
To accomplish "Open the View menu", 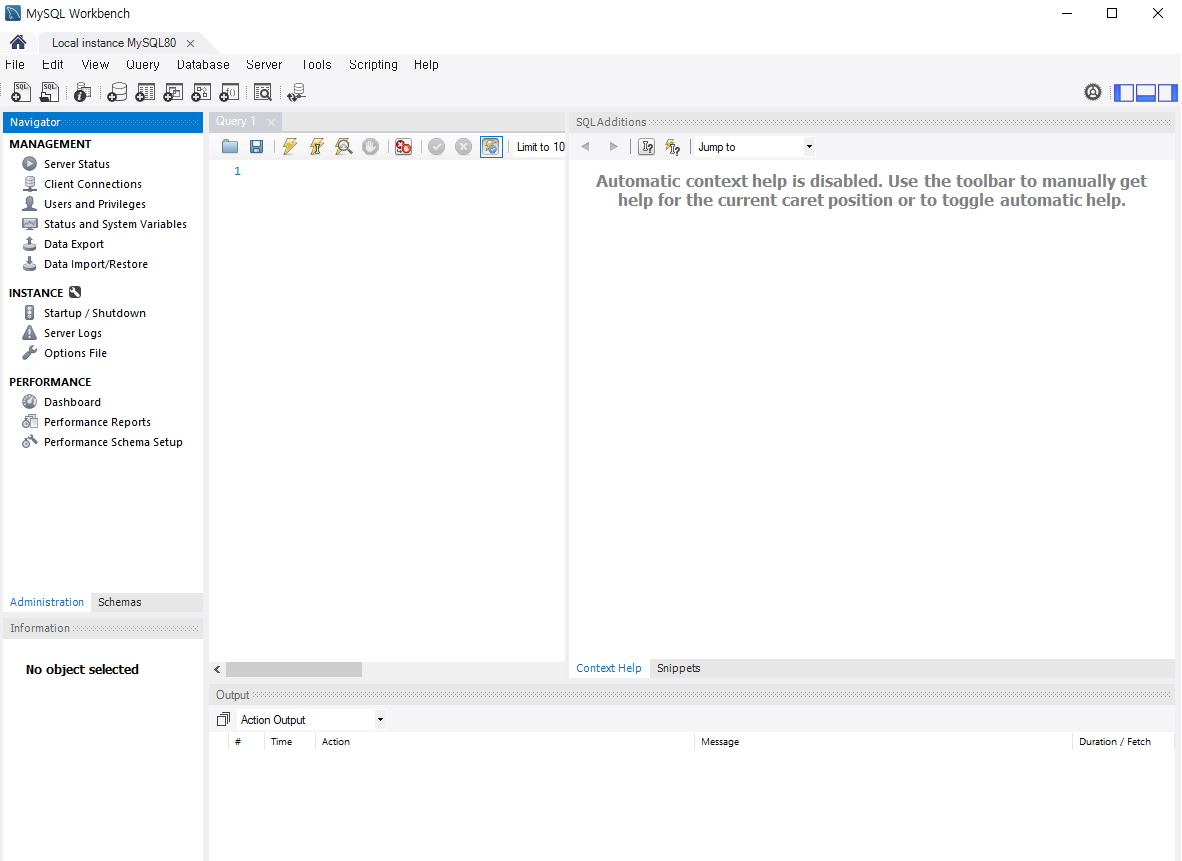I will (95, 64).
